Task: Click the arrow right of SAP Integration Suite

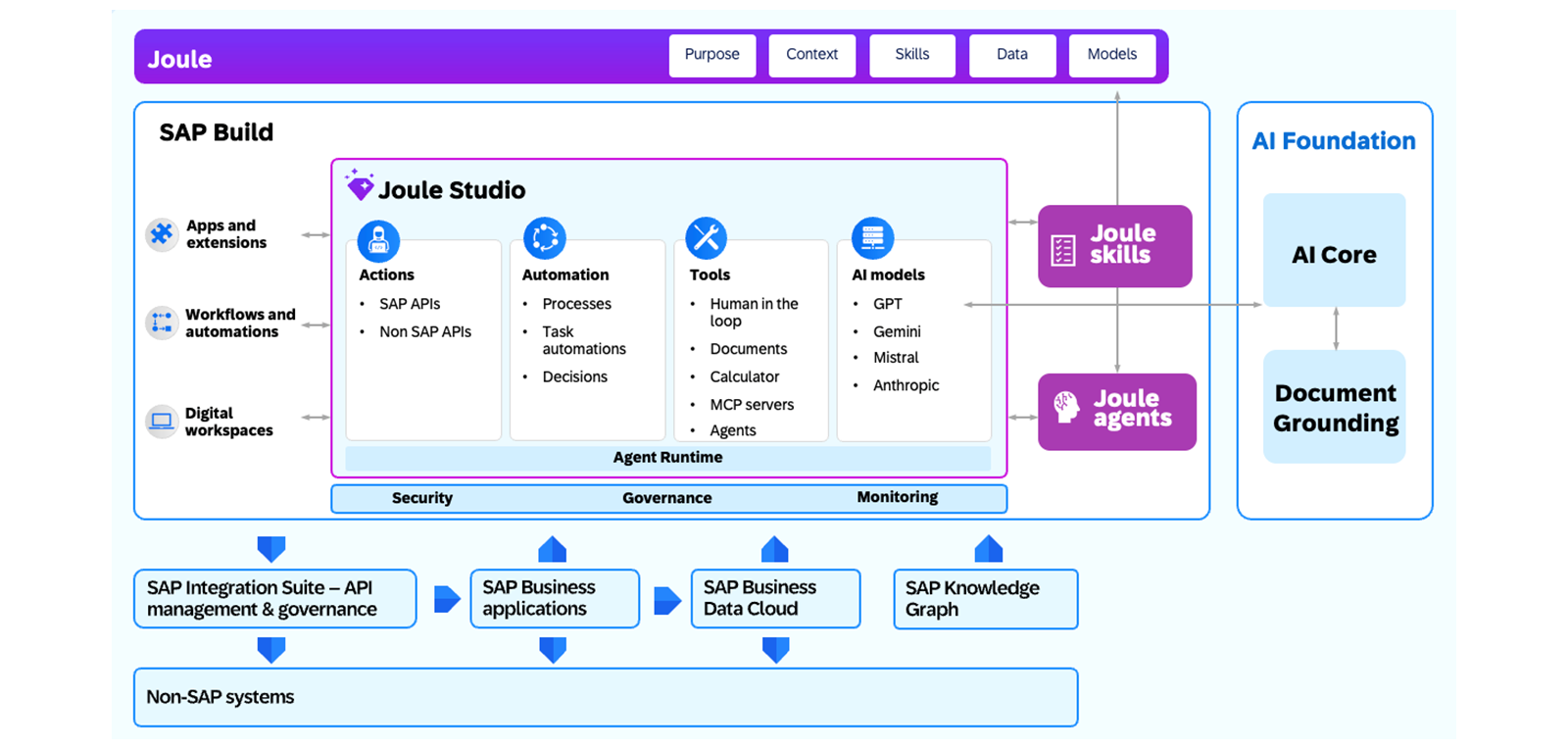Action: point(447,599)
